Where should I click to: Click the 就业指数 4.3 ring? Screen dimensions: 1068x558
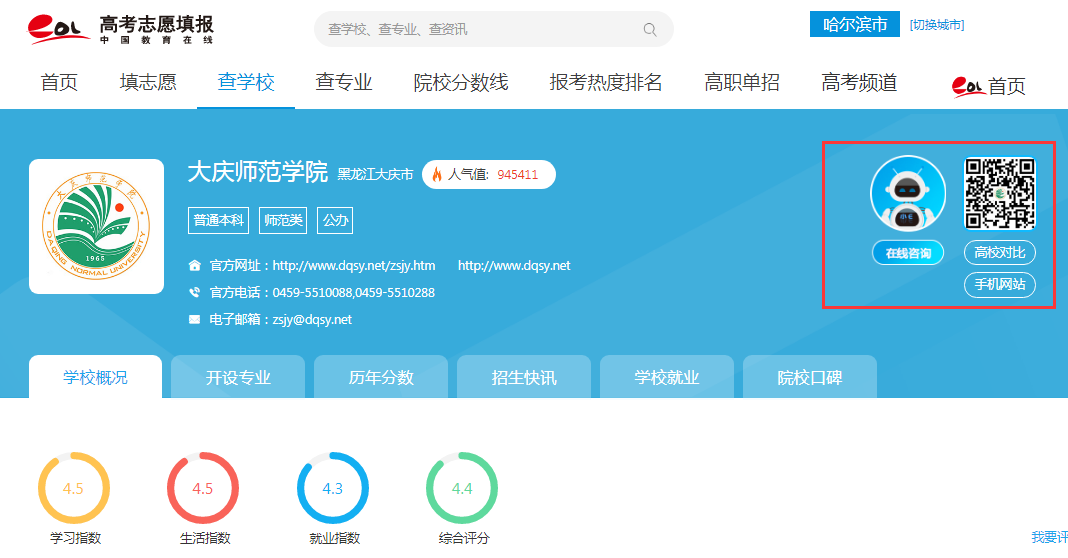click(x=332, y=488)
